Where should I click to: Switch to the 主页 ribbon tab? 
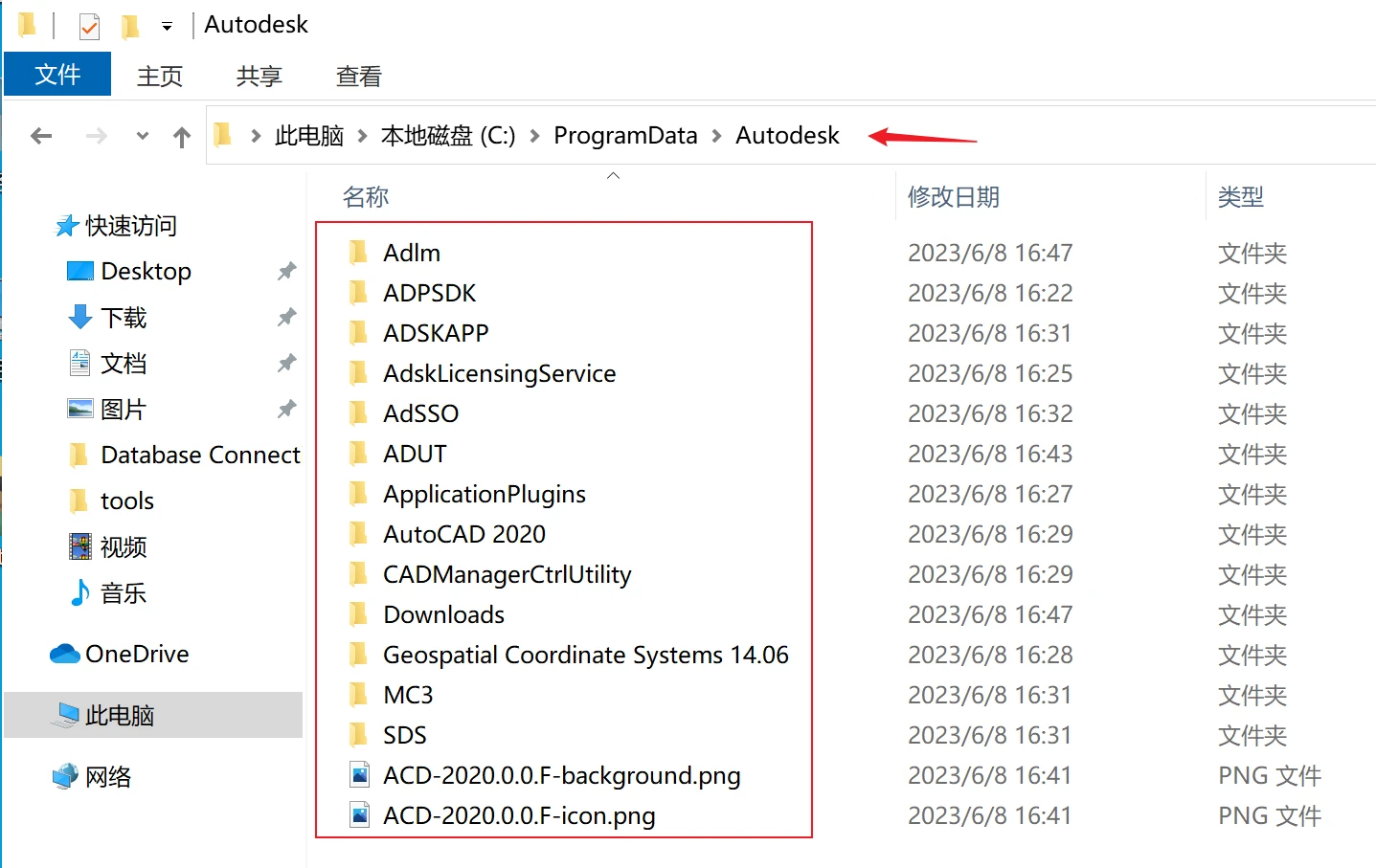160,76
